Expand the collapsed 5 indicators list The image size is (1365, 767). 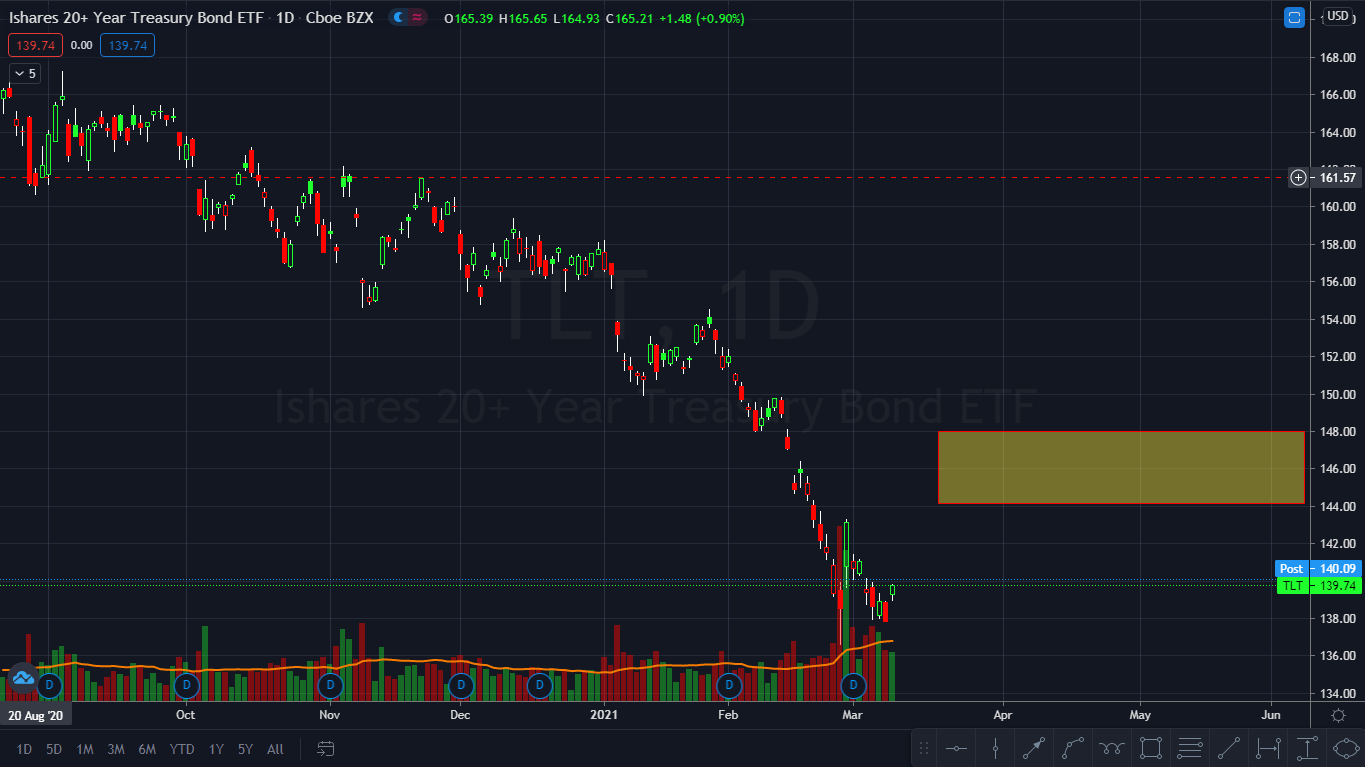pos(24,73)
